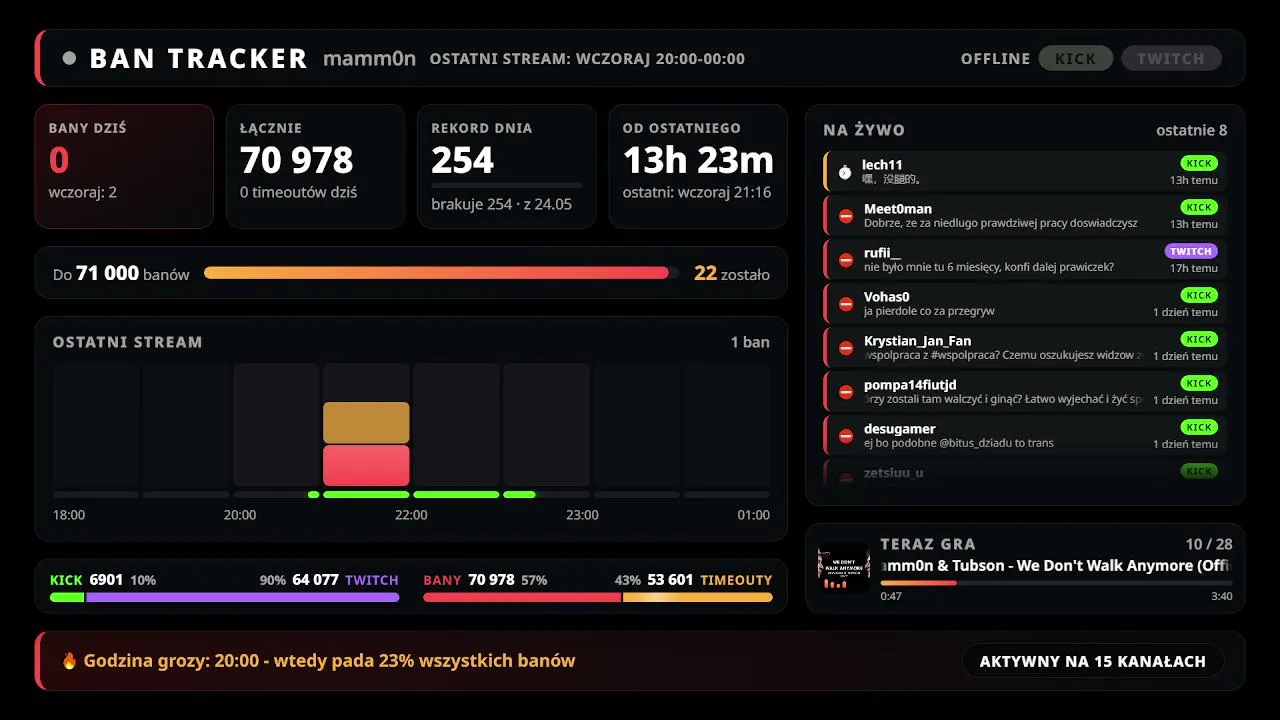Click the ban icon next to pompa14fiutjd
Image resolution: width=1280 pixels, height=720 pixels.
coord(846,392)
